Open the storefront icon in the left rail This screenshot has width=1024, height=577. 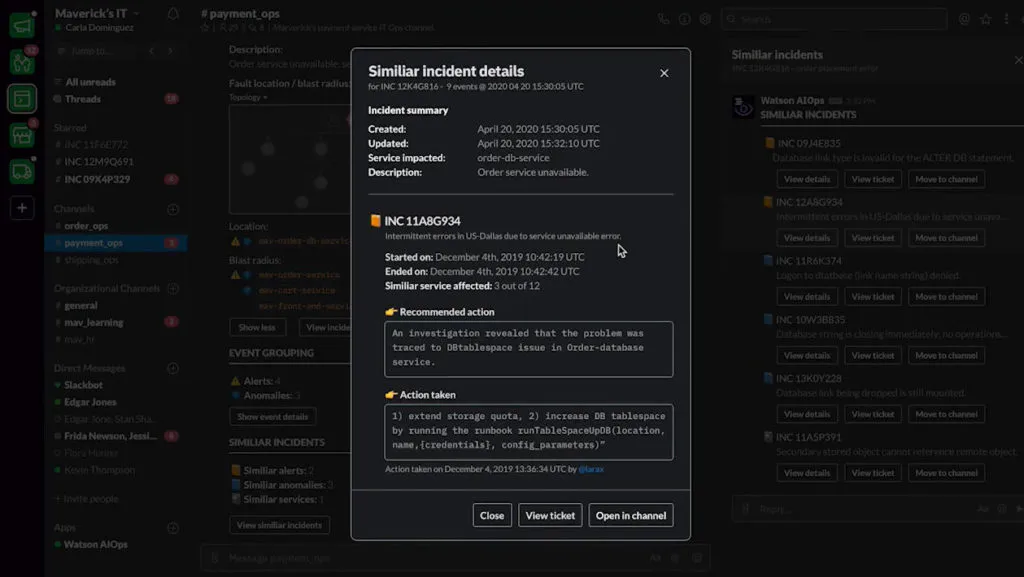(22, 135)
